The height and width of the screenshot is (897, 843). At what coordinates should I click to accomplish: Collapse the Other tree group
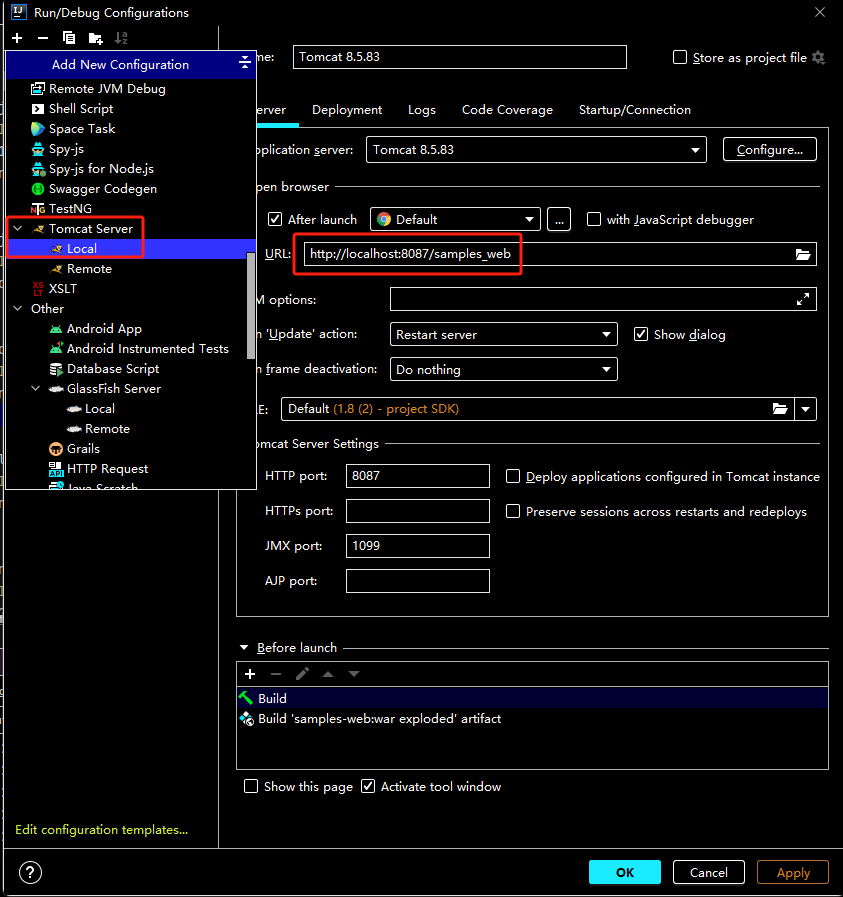tap(18, 309)
